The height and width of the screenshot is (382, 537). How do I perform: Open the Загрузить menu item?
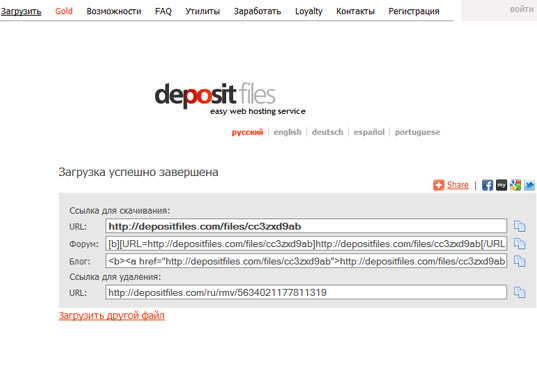click(x=21, y=11)
